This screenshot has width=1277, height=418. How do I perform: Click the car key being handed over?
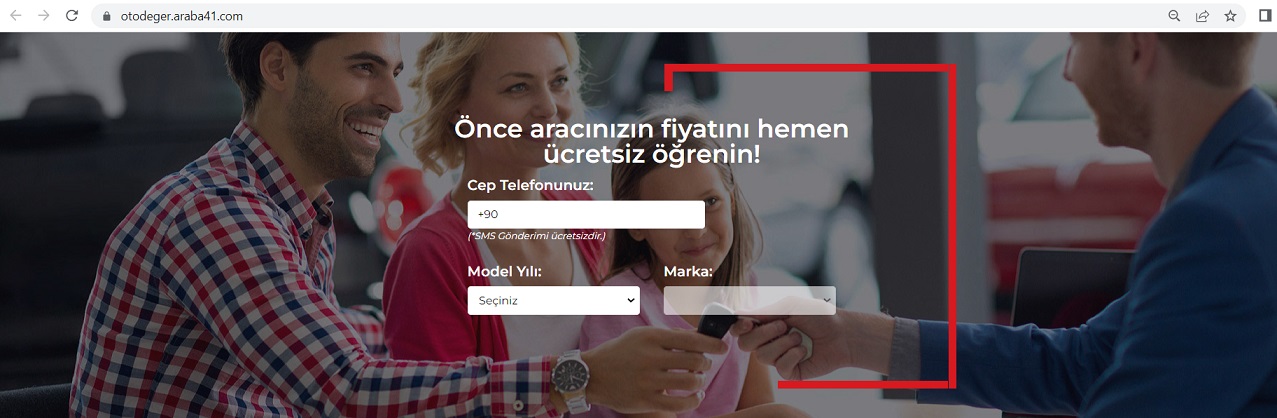[716, 322]
